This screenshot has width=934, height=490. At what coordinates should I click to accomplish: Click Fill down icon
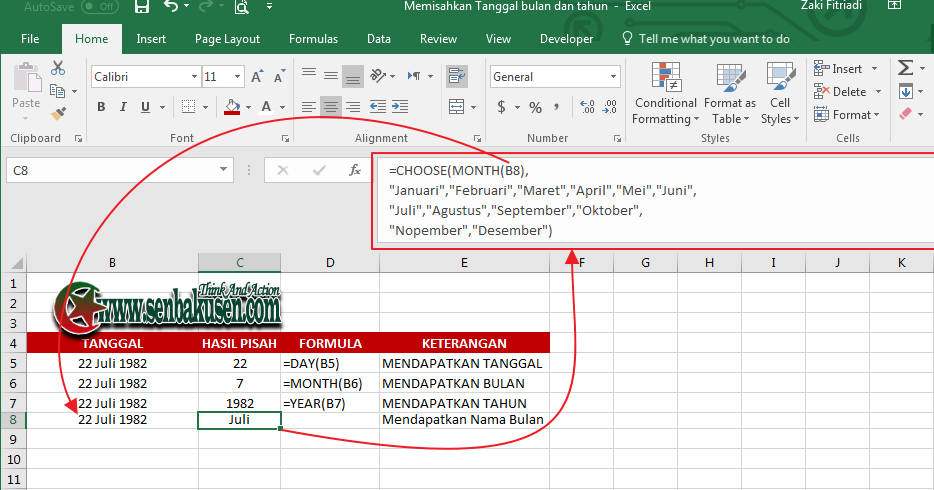906,91
